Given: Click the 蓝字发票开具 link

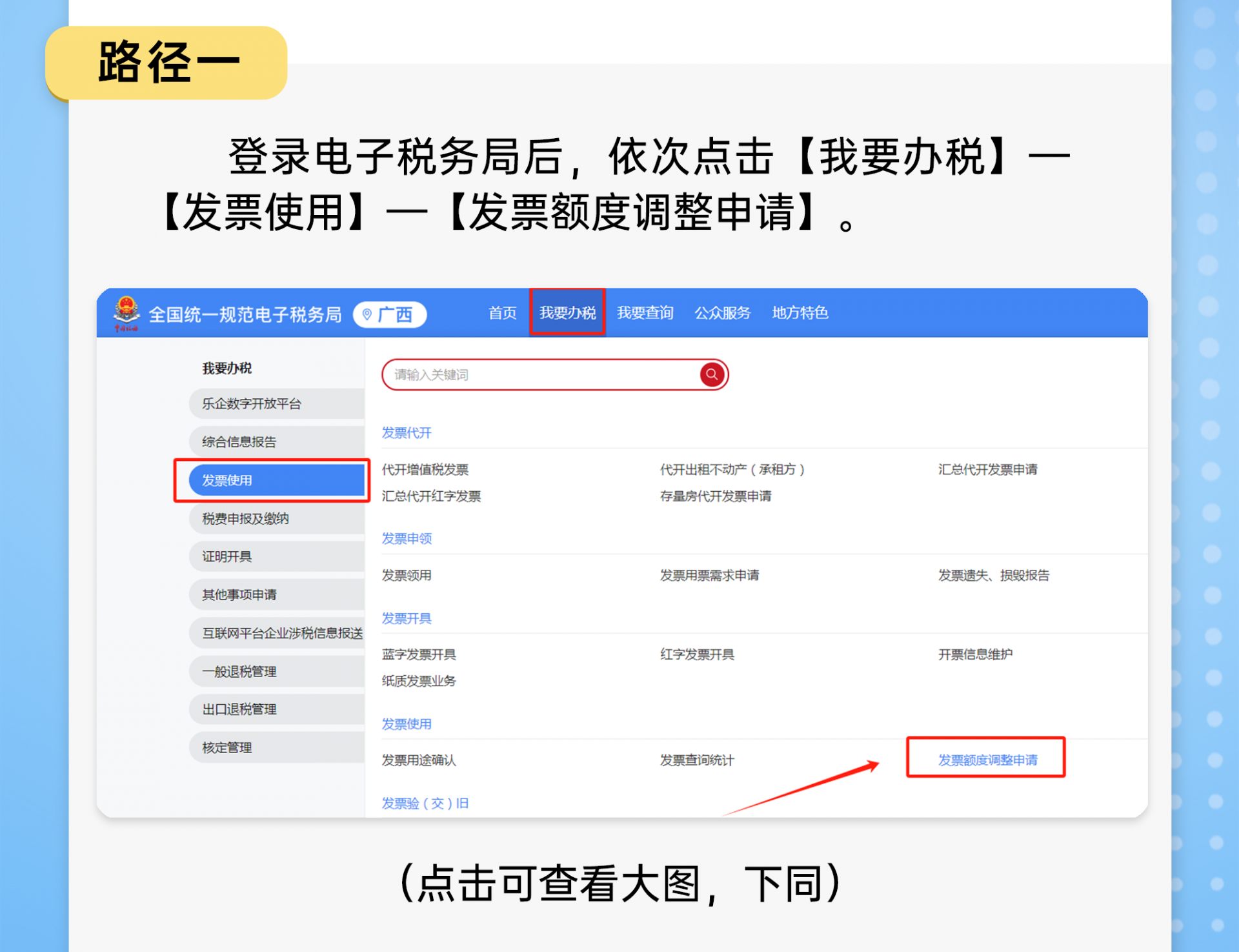Looking at the screenshot, I should pos(419,654).
